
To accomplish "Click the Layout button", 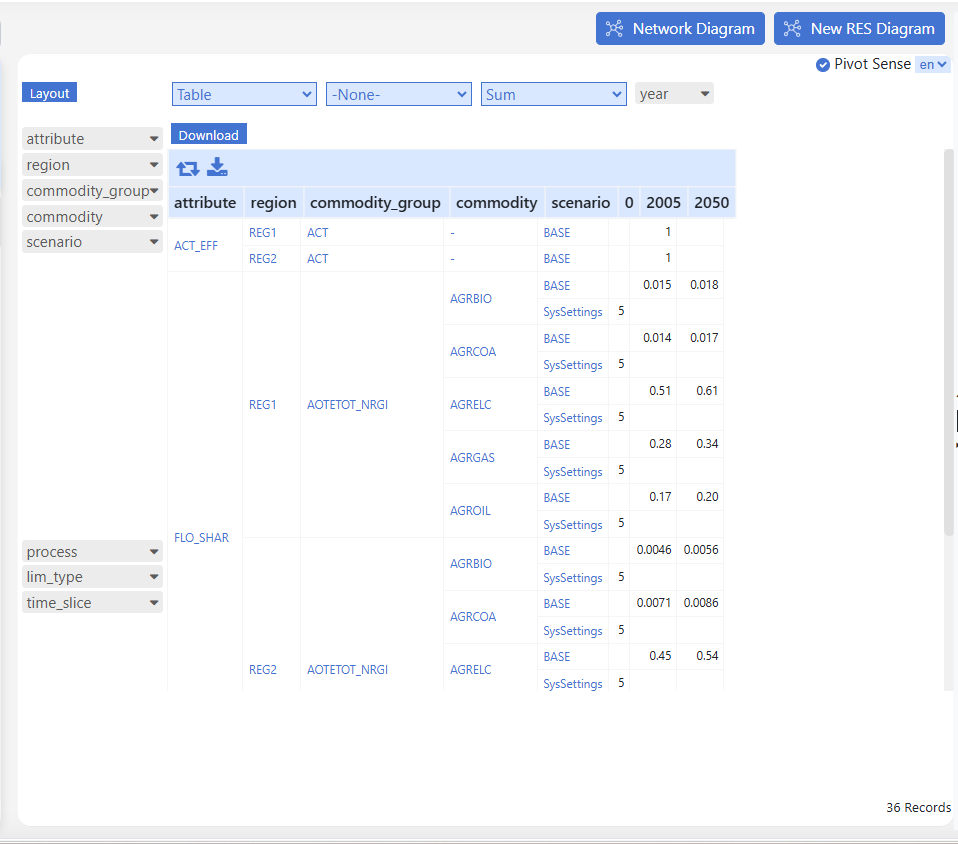I will [49, 93].
